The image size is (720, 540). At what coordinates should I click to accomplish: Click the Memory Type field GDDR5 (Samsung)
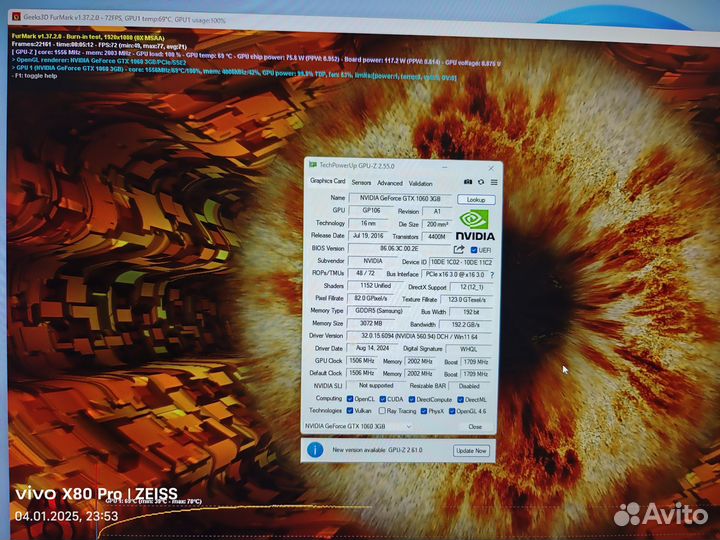(x=378, y=311)
